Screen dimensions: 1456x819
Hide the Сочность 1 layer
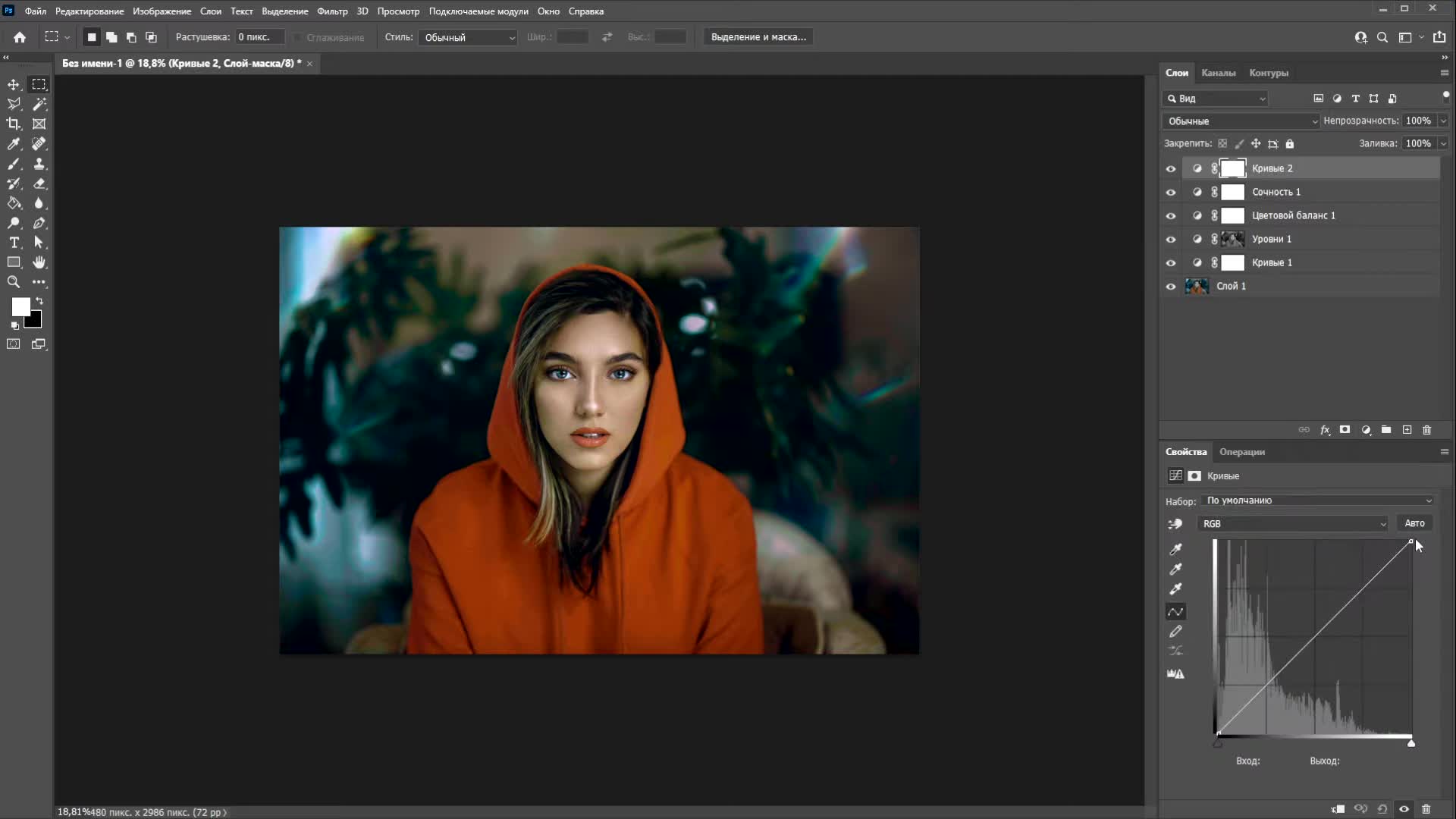click(1171, 193)
